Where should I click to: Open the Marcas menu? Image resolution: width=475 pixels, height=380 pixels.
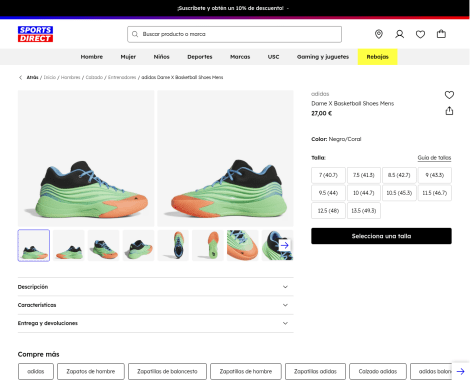tap(240, 57)
